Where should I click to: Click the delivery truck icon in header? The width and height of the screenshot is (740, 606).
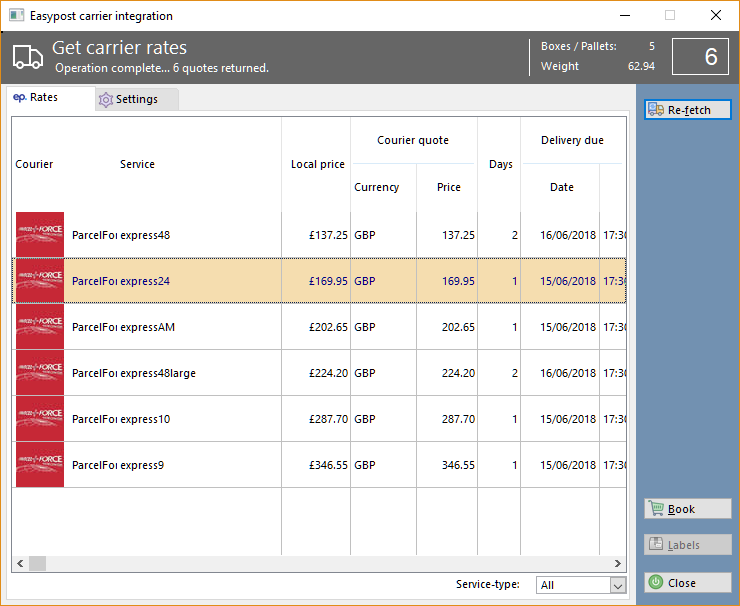click(x=27, y=58)
